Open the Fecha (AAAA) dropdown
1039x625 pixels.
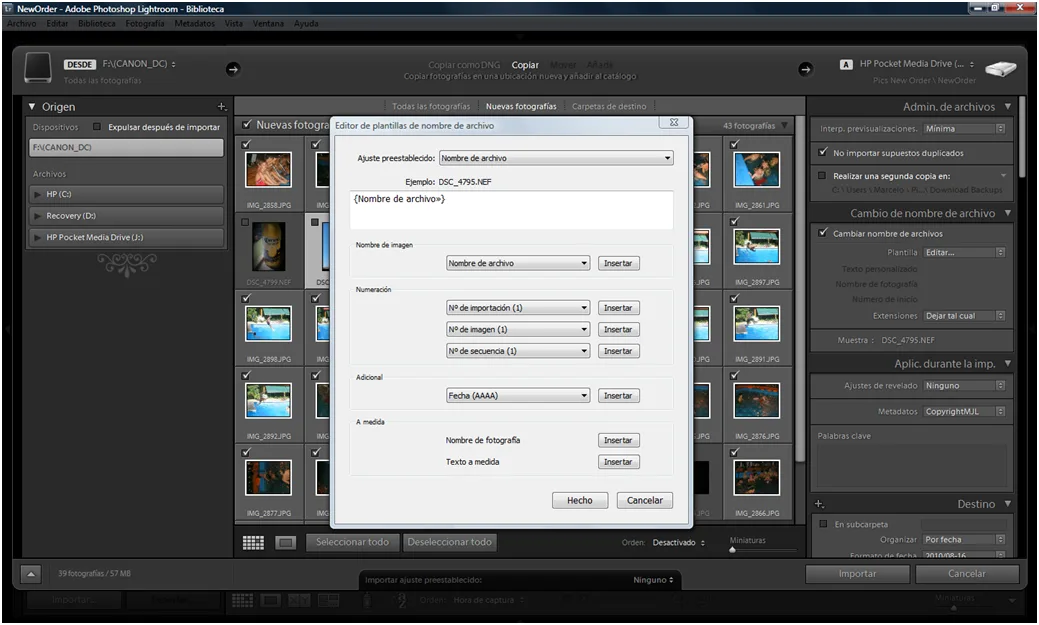point(517,395)
